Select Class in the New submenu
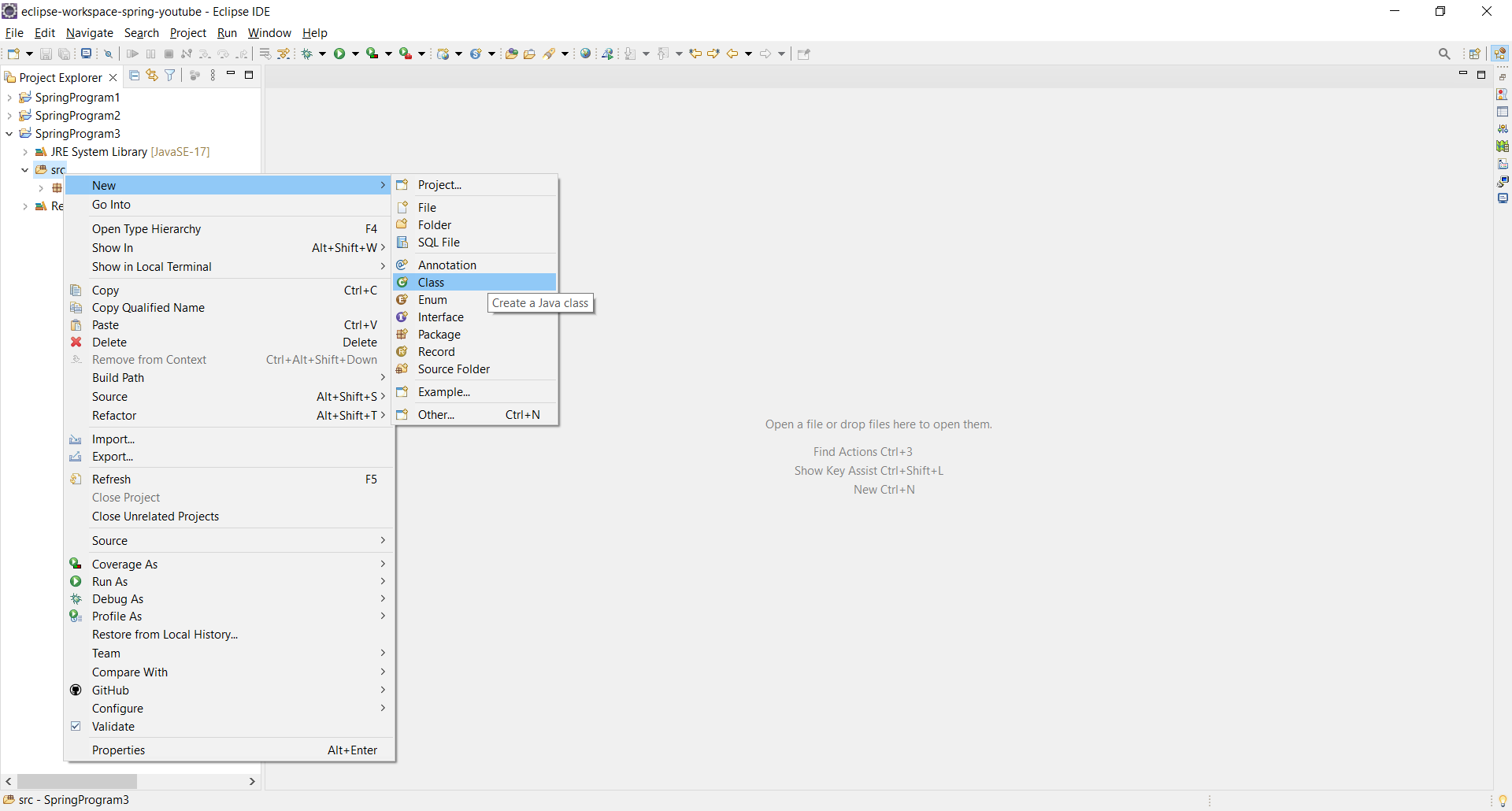The height and width of the screenshot is (811, 1512). [475, 282]
